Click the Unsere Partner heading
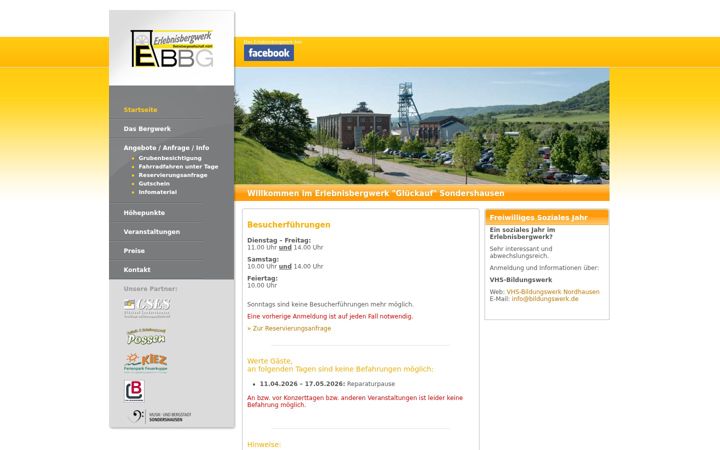The height and width of the screenshot is (450, 720). pos(150,289)
